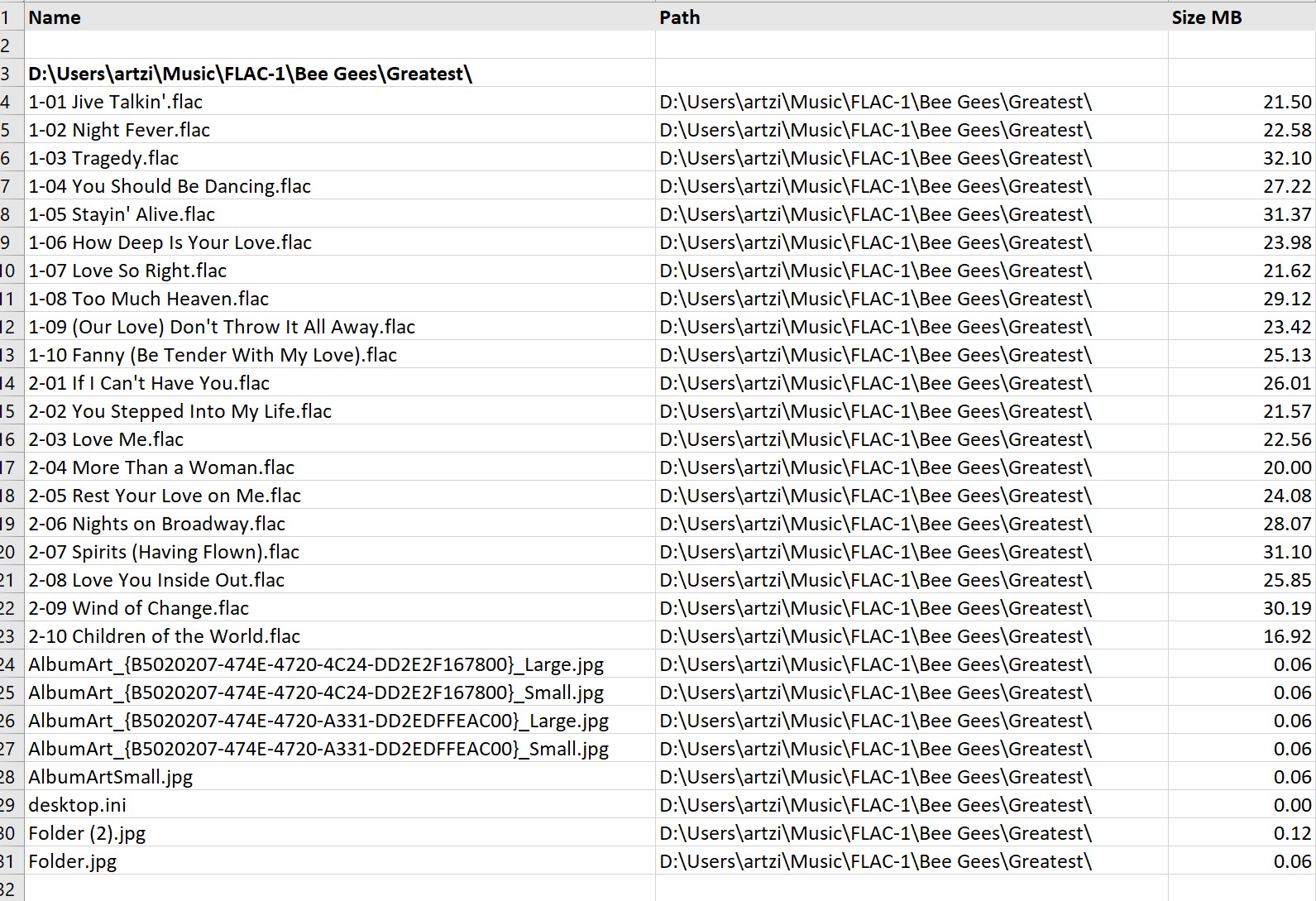Select cell '1-01 Jive Talkin'.flac'
The image size is (1316, 901).
click(340, 102)
